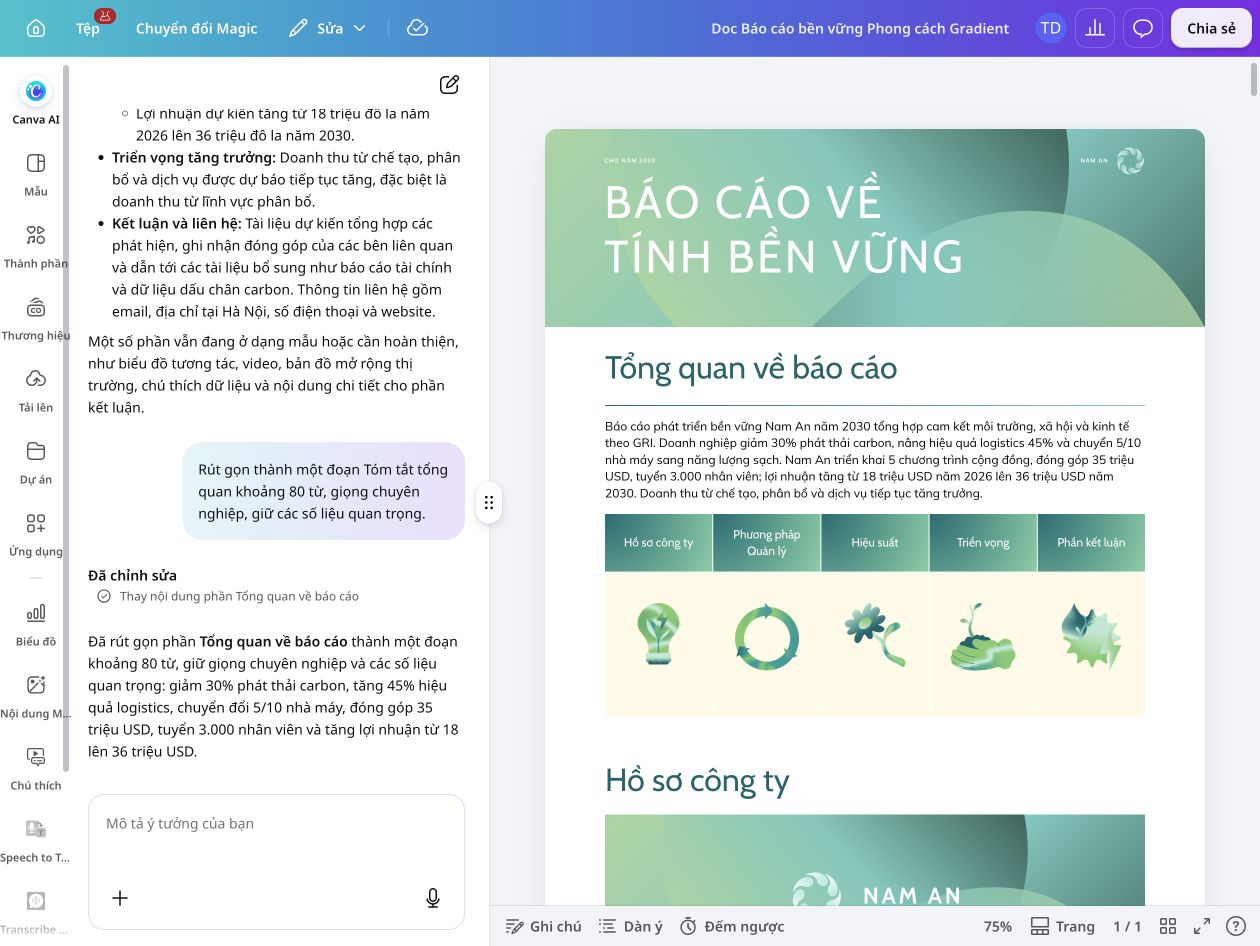This screenshot has height=946, width=1260.
Task: Click the document title Doc Báo cáo bền vững
Action: coord(860,28)
